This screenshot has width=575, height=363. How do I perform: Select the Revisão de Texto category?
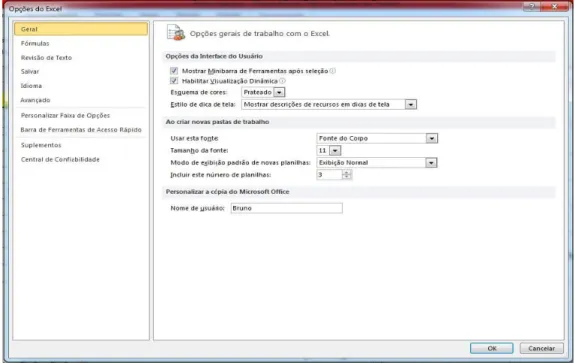(x=81, y=58)
